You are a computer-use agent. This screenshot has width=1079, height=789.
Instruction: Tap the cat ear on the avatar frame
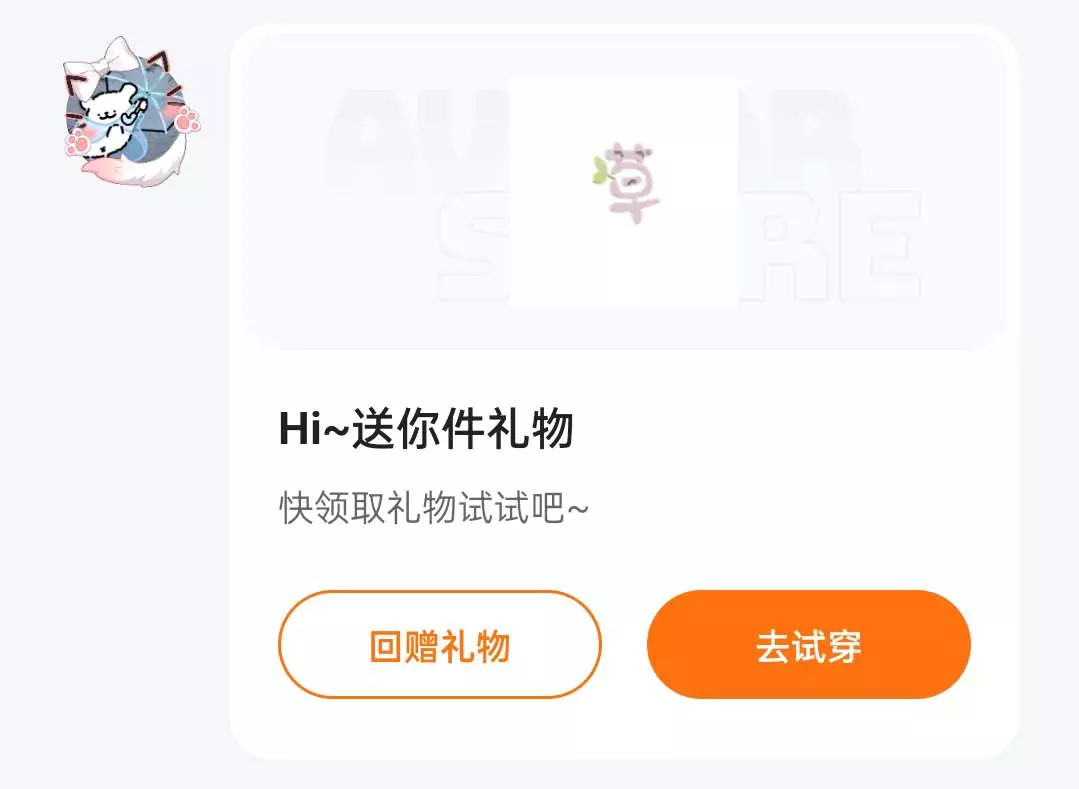tap(160, 63)
